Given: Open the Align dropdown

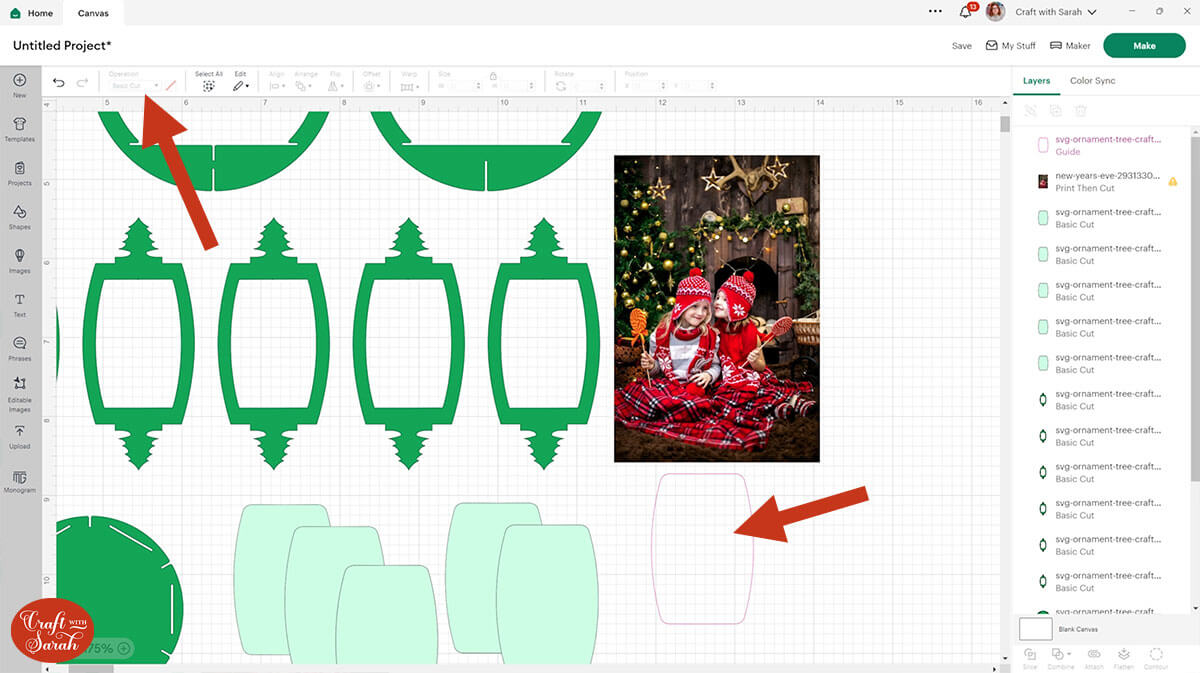Looking at the screenshot, I should pos(276,87).
